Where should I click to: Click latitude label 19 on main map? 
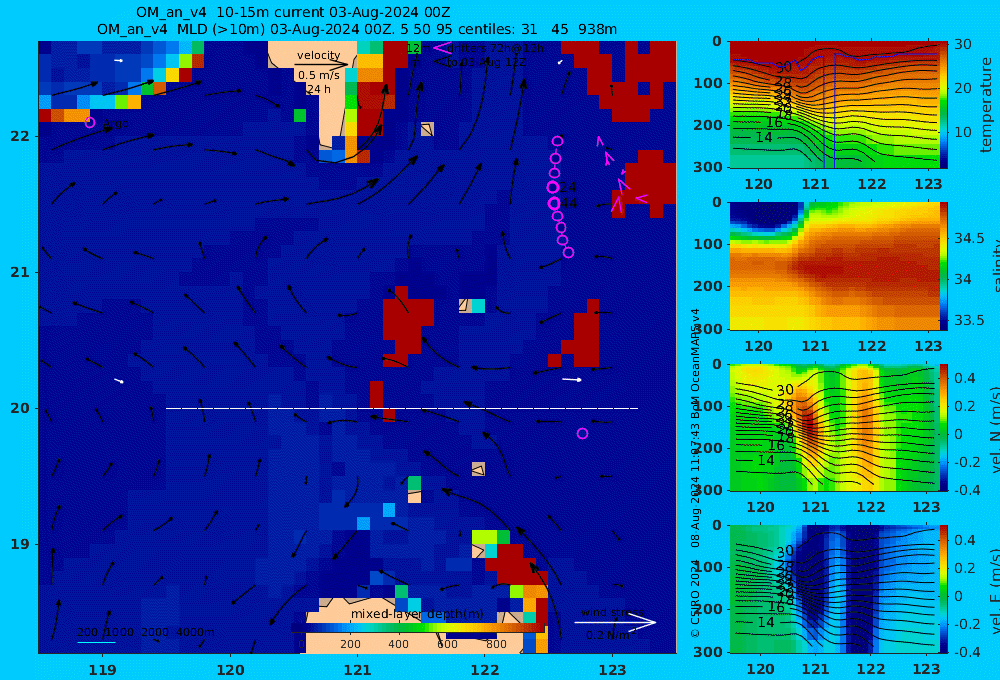click(x=20, y=544)
